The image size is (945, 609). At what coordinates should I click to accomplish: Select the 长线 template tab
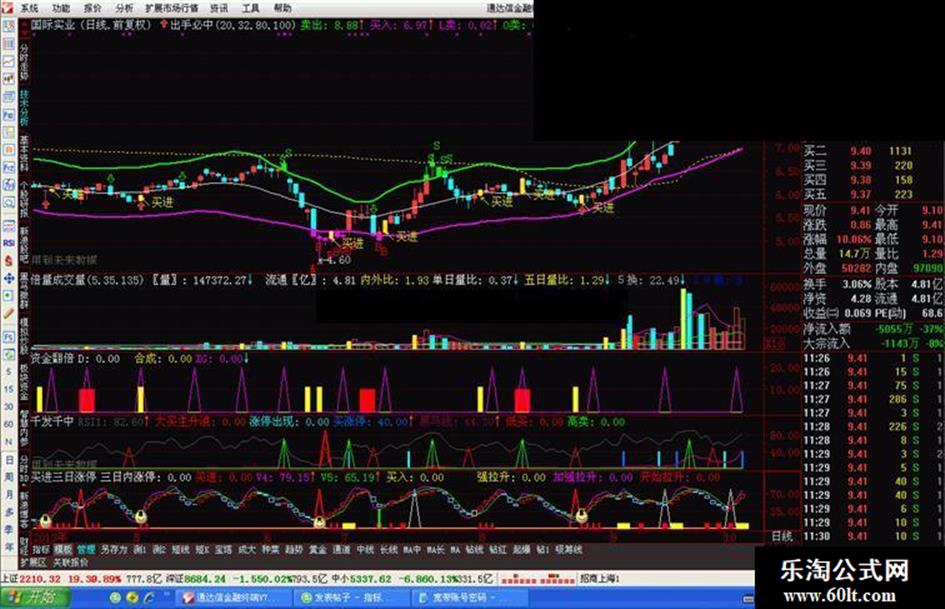tap(389, 549)
